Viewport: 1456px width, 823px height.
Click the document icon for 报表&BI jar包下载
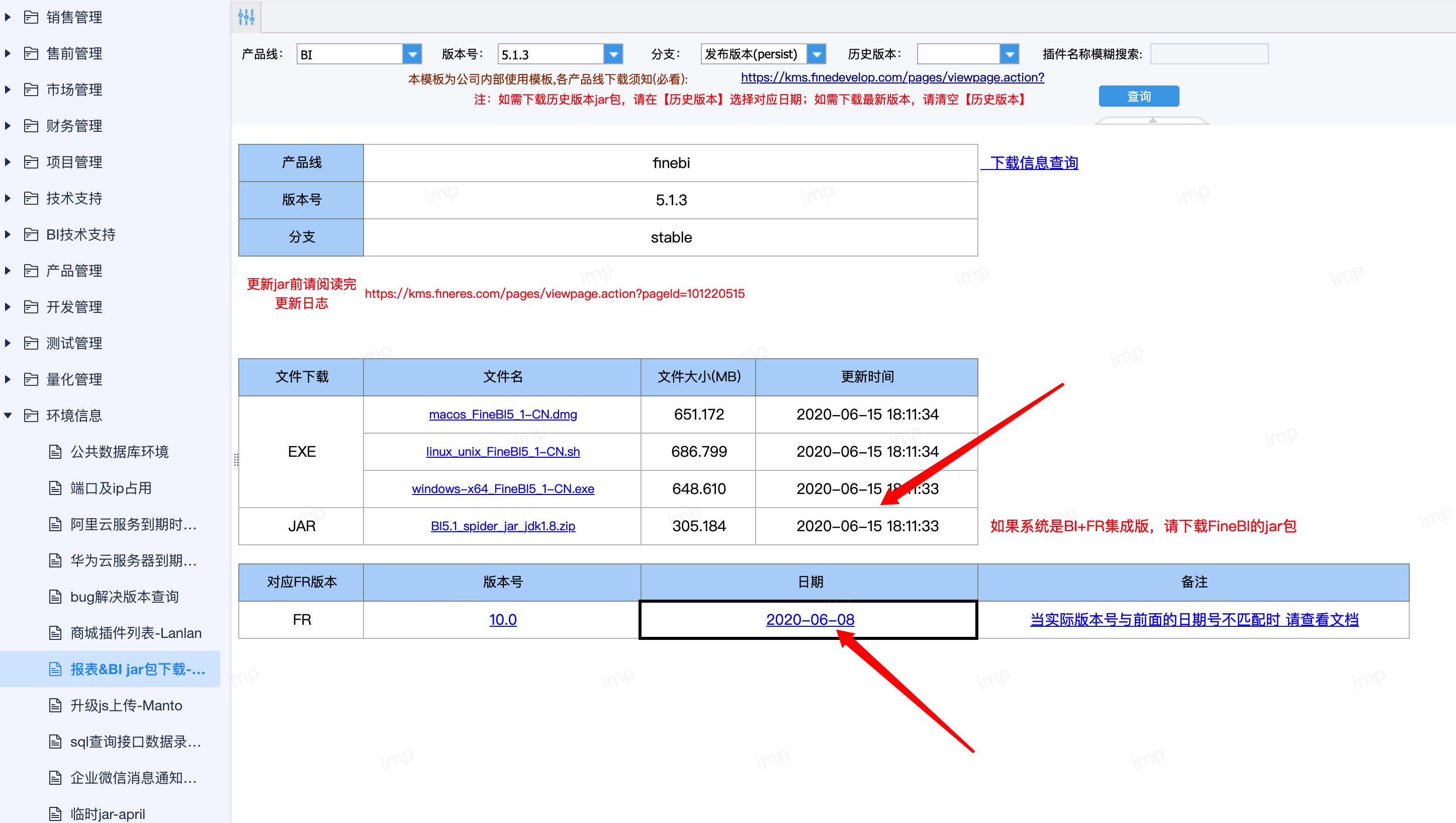(55, 669)
